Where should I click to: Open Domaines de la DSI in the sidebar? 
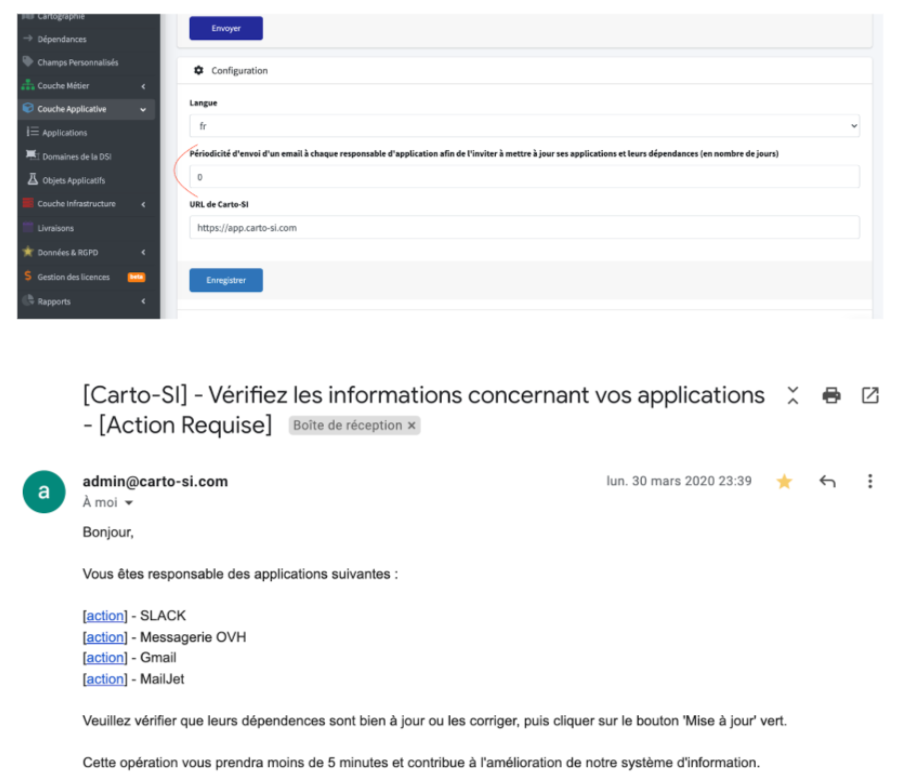76,156
